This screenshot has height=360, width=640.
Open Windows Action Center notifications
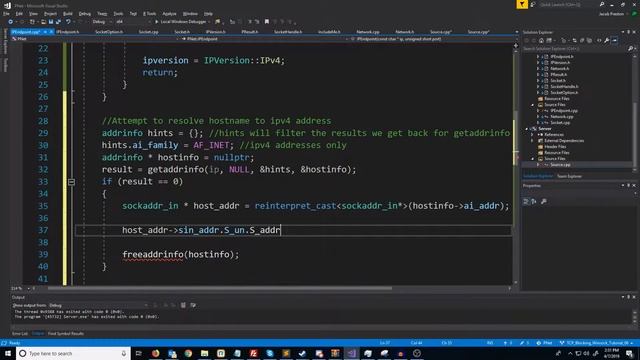pyautogui.click(x=629, y=353)
